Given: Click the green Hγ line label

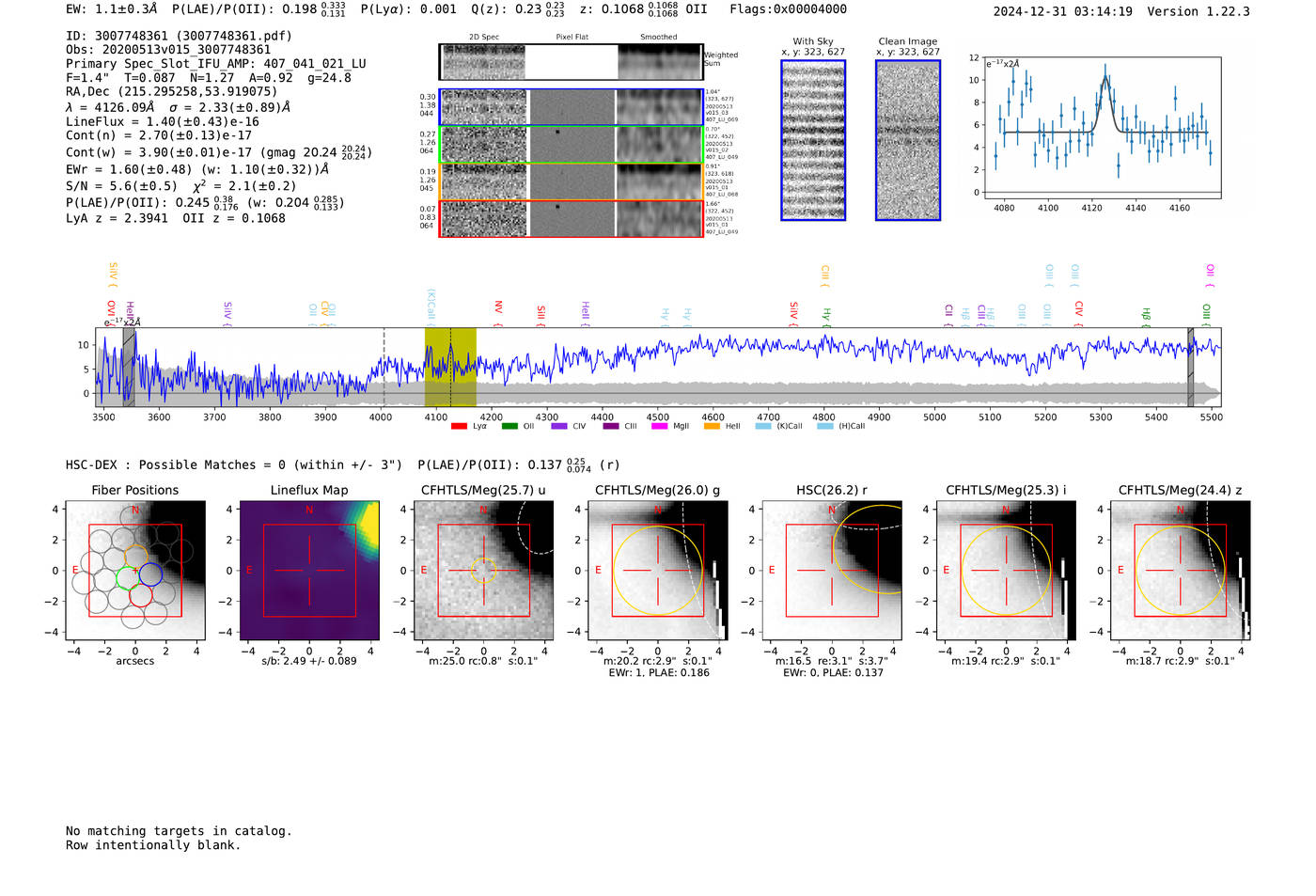Looking at the screenshot, I should click(x=826, y=316).
